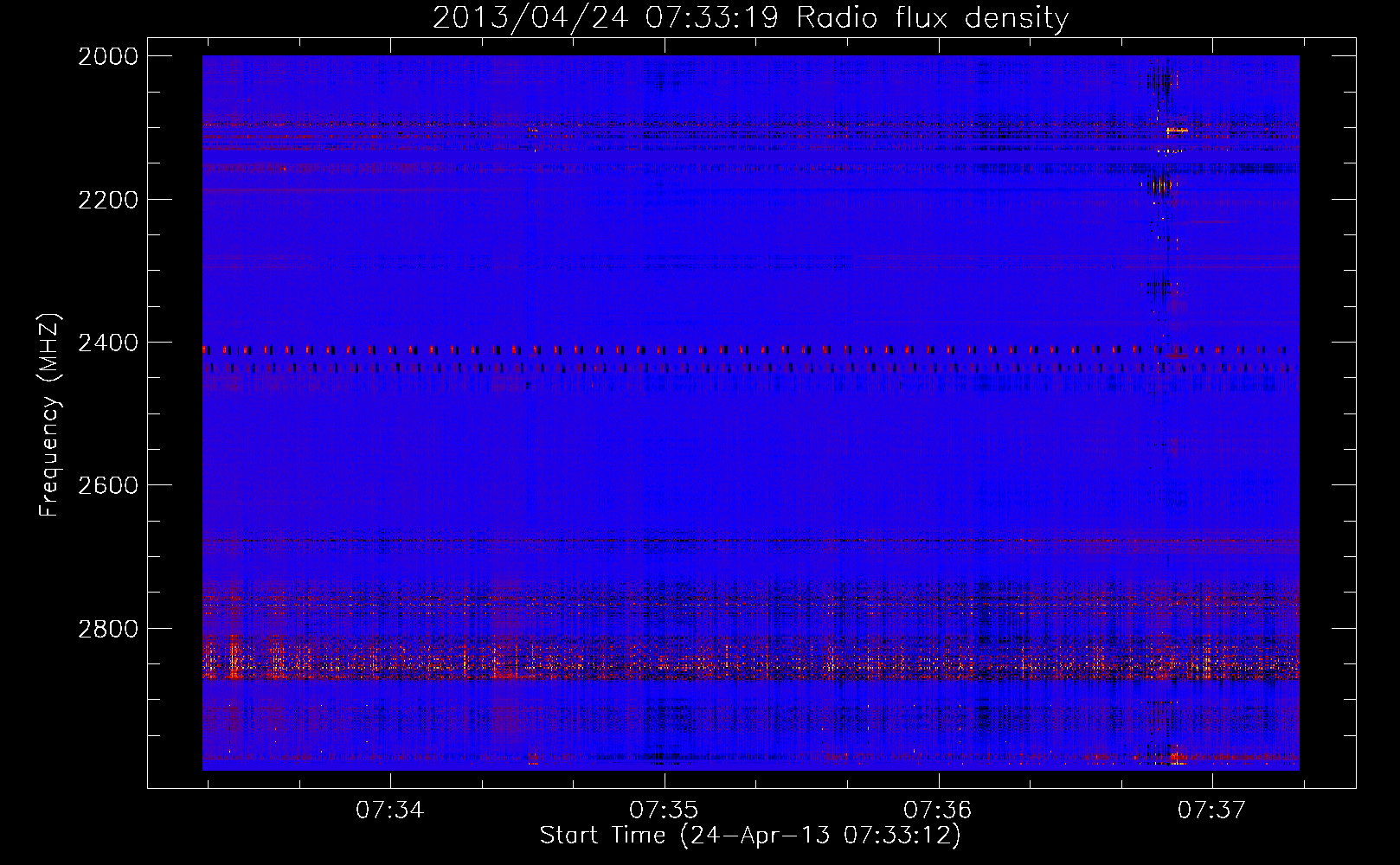Viewport: 1400px width, 865px height.
Task: Click the 2200 frequency axis label
Action: 108,200
